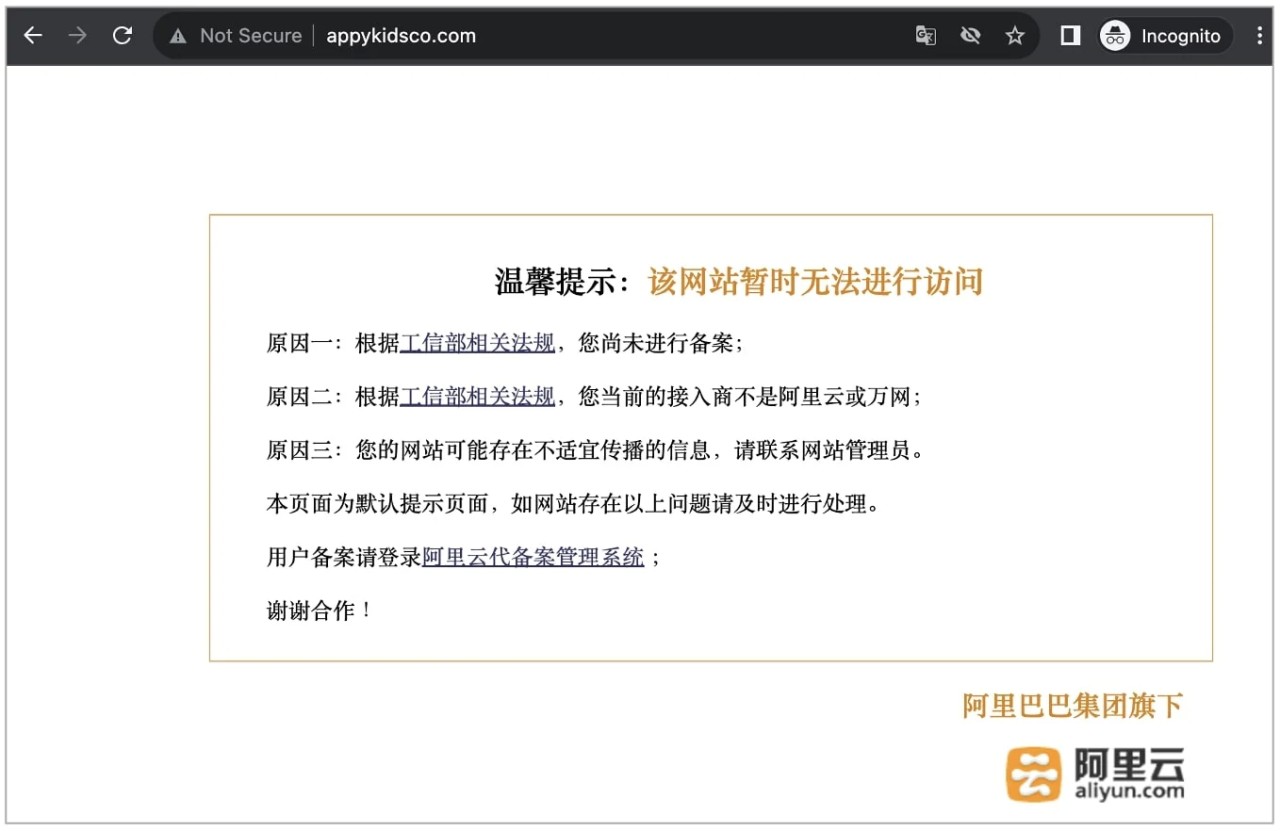Open the Google Translate icon
The width and height of the screenshot is (1280, 831).
point(925,36)
